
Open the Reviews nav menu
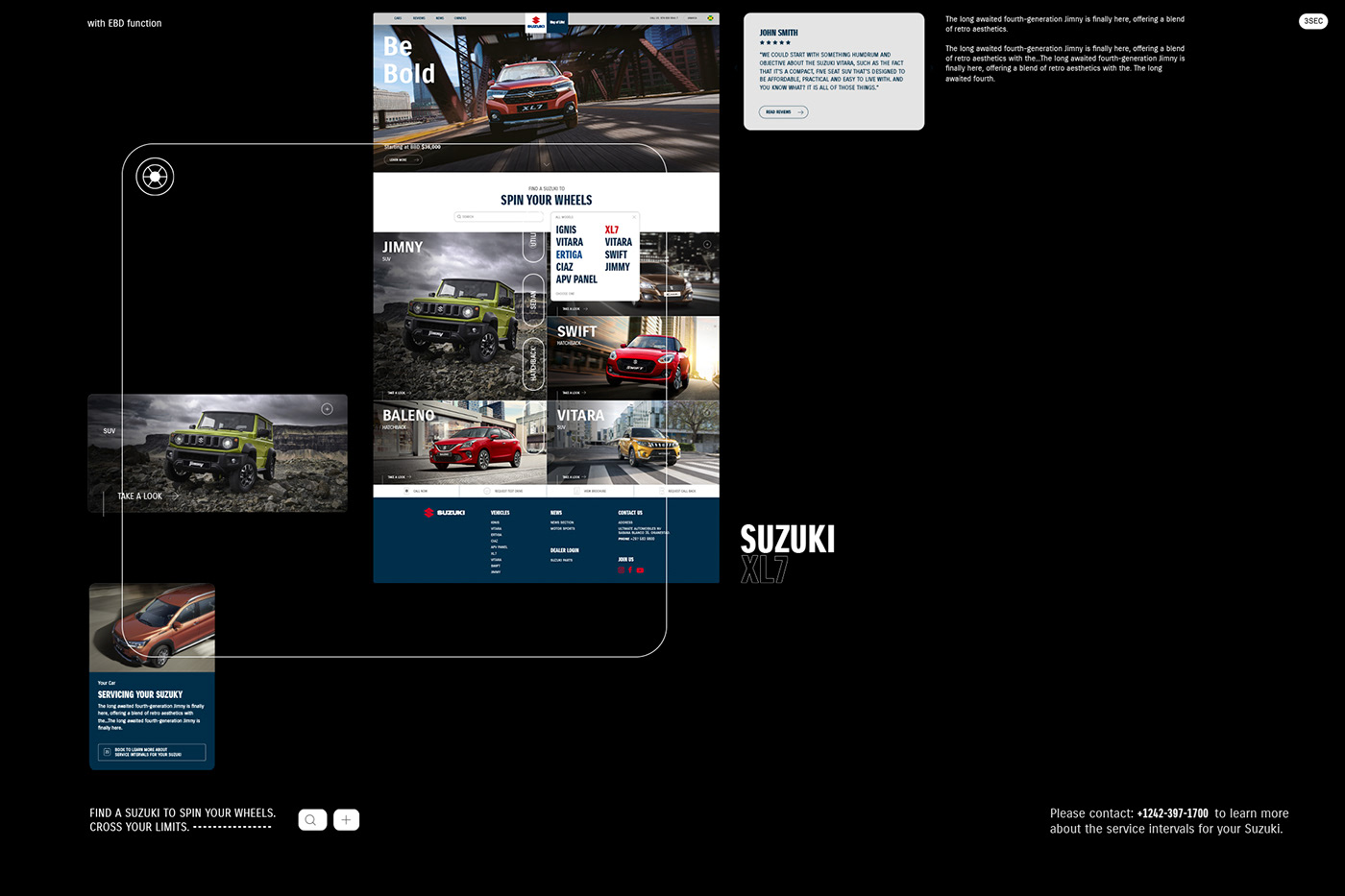coord(419,18)
